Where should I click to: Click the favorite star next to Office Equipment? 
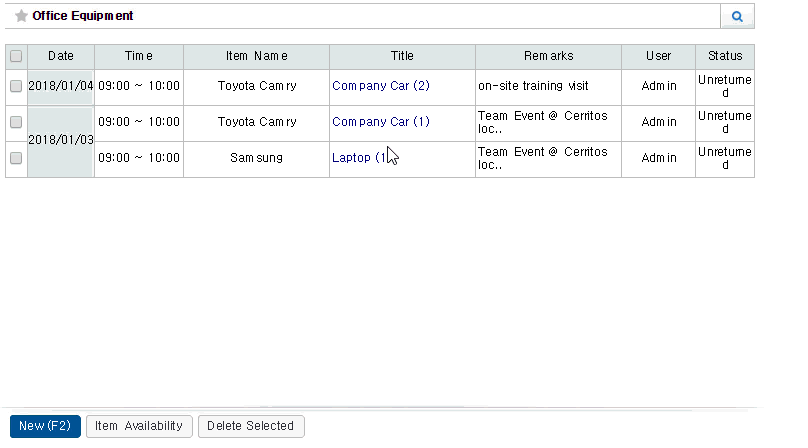21,16
